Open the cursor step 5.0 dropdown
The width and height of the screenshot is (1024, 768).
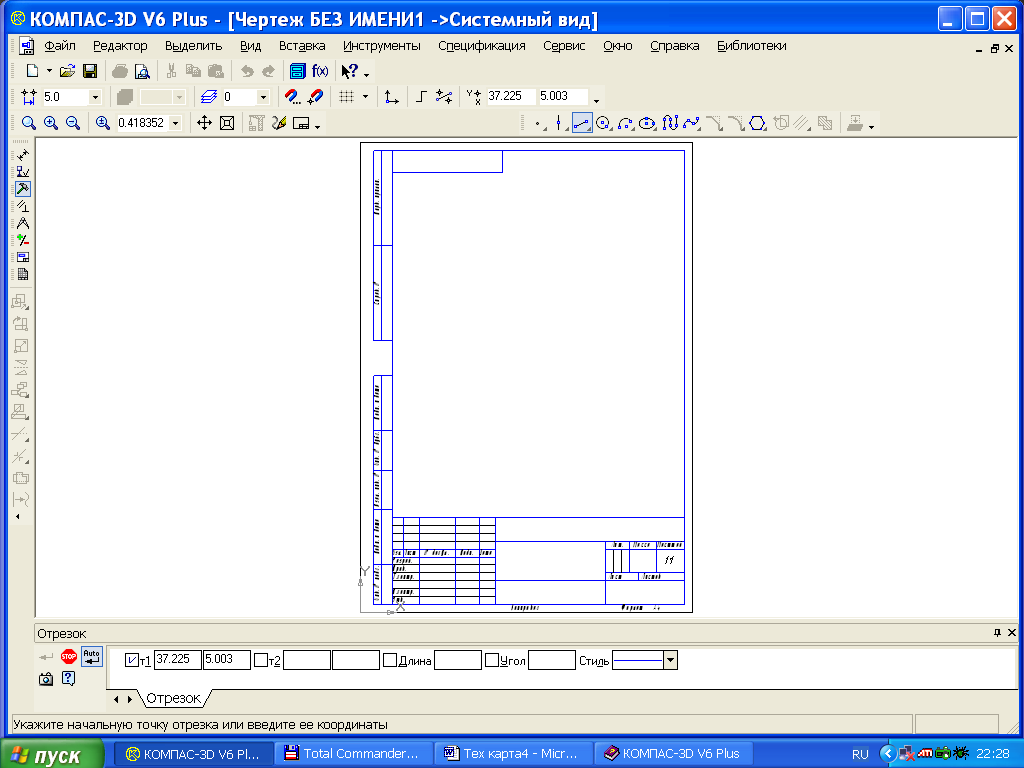pyautogui.click(x=95, y=97)
